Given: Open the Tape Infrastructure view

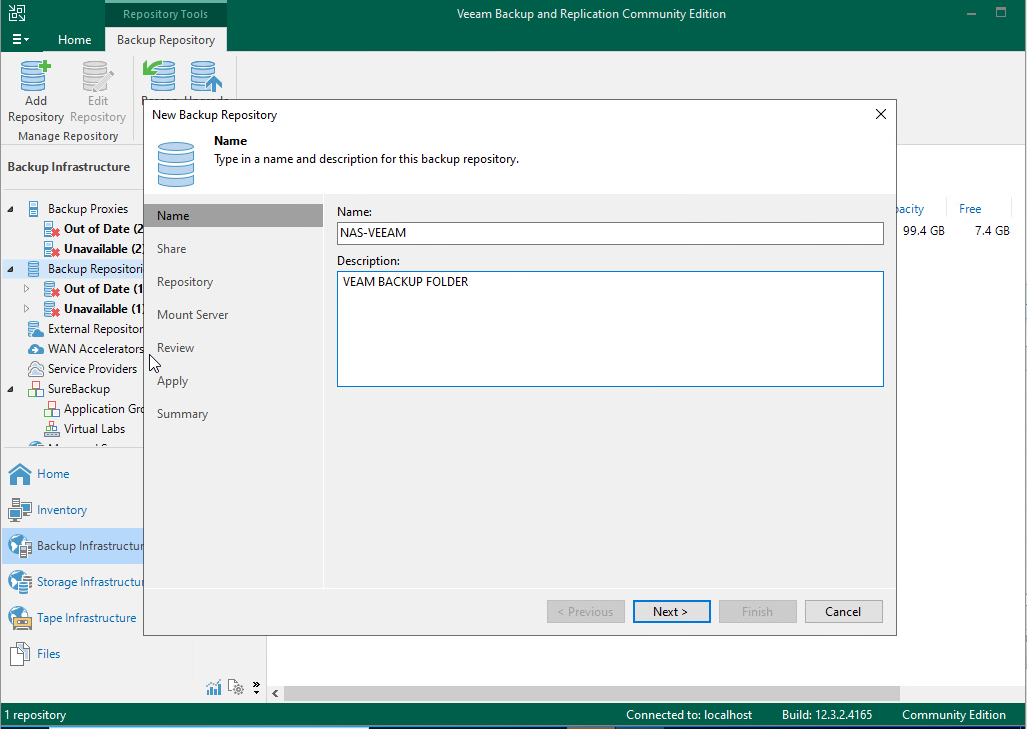Looking at the screenshot, I should pos(73,618).
